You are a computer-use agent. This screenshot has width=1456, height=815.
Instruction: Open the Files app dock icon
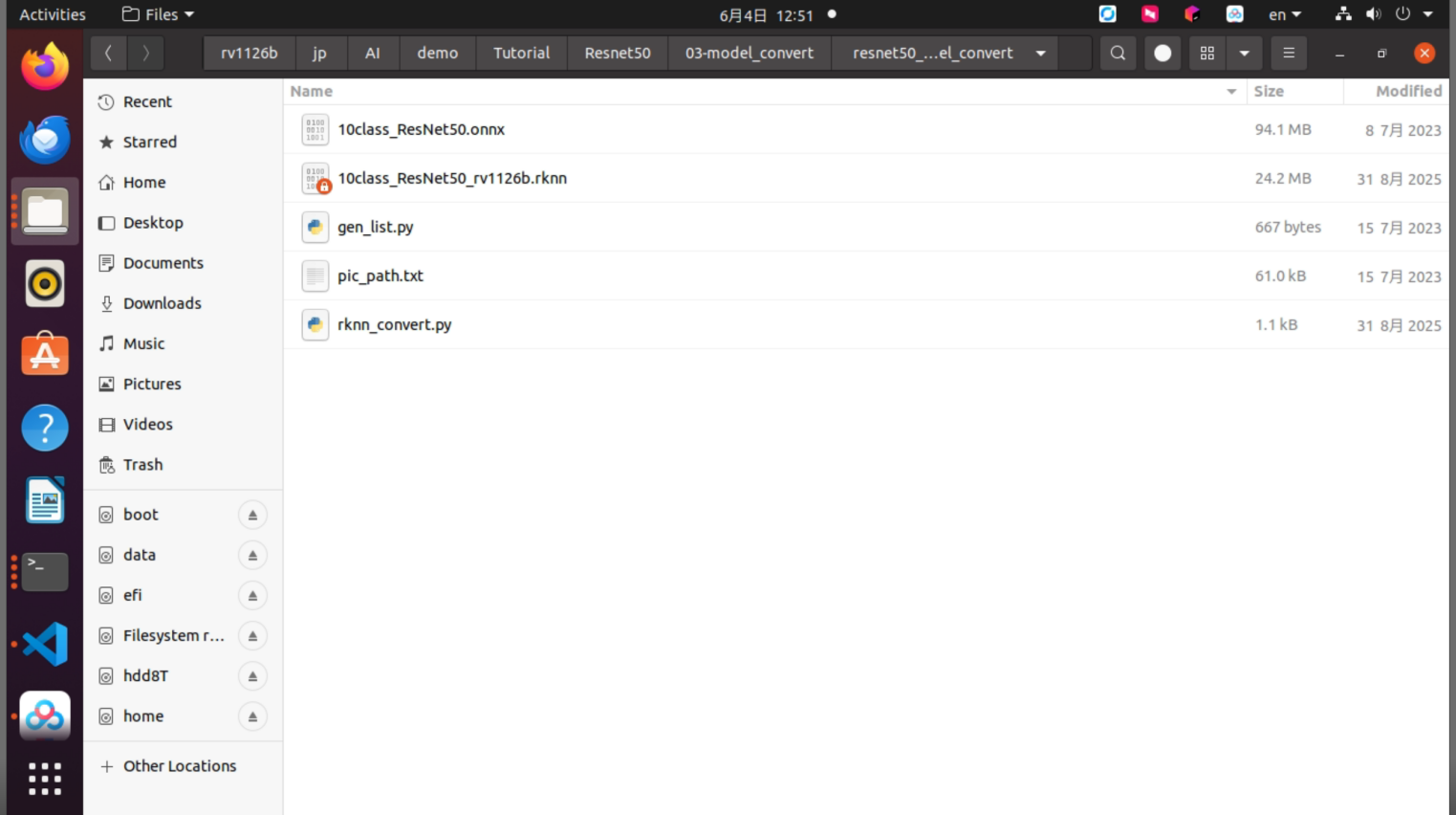(45, 211)
